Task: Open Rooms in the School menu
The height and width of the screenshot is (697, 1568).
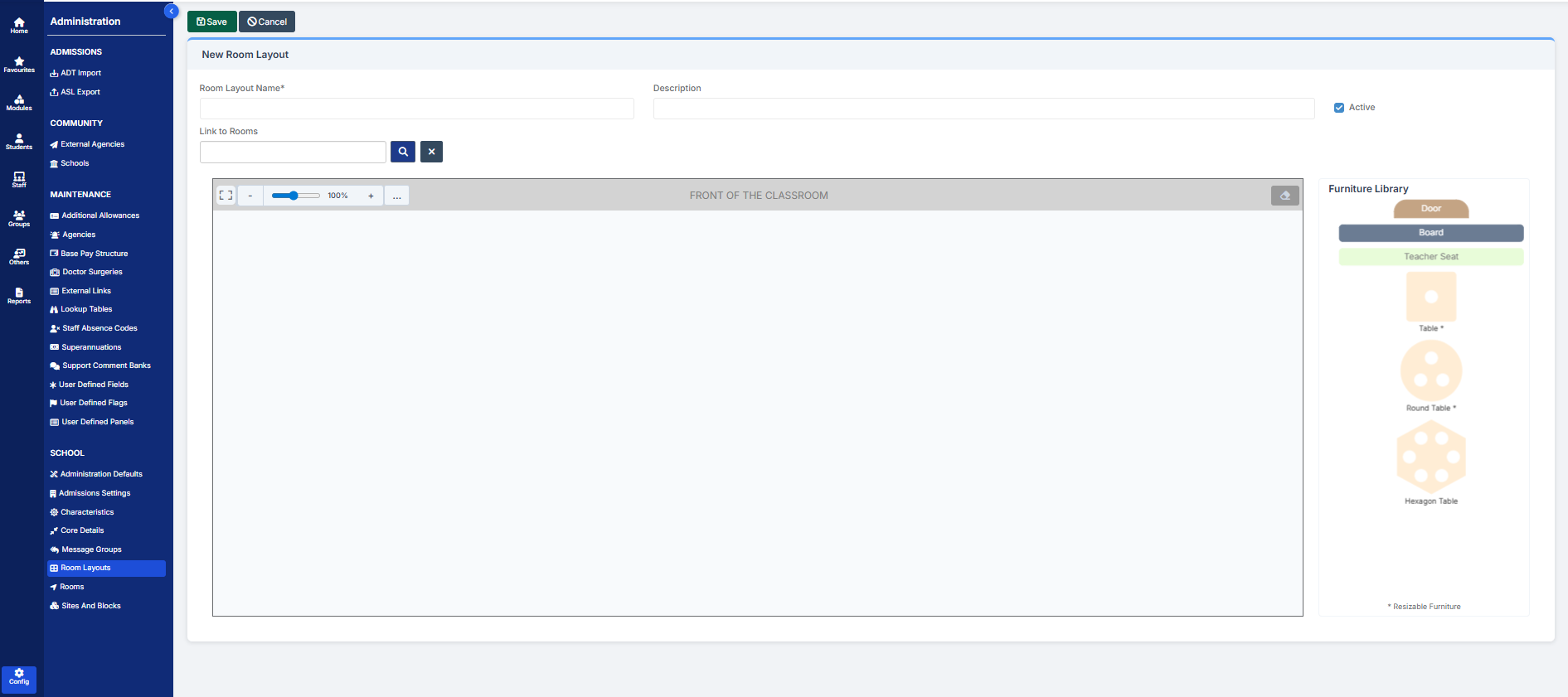Action: tap(72, 587)
